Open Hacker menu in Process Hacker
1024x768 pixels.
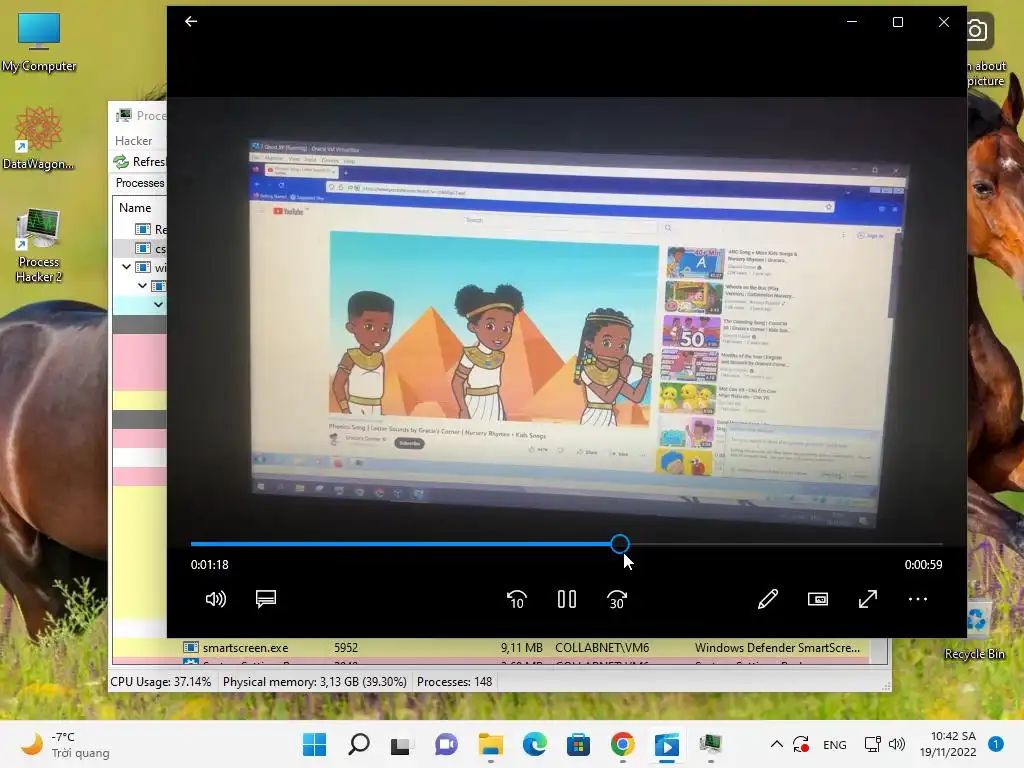click(x=133, y=140)
